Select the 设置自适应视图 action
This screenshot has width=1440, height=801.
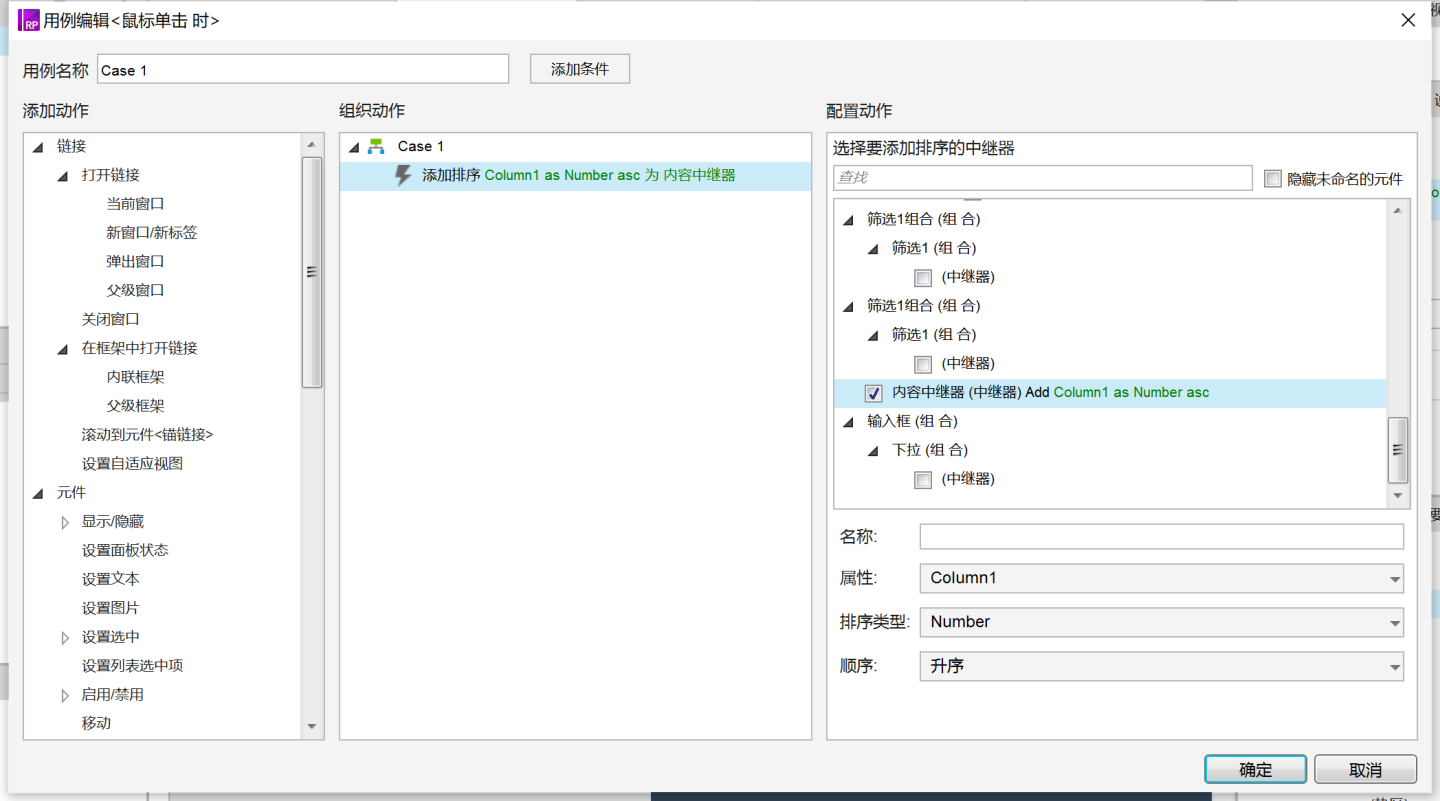pos(132,464)
